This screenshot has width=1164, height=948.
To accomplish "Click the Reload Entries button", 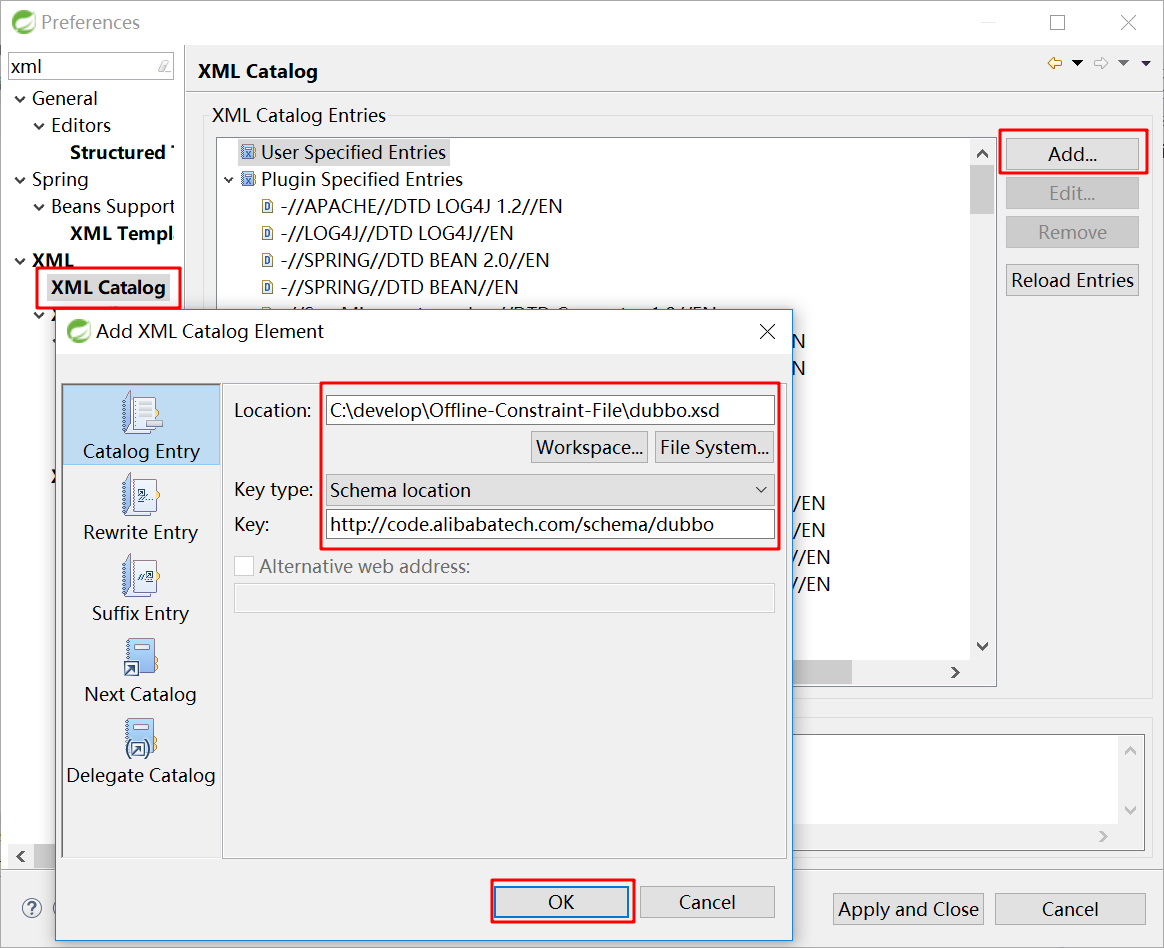I will 1072,280.
